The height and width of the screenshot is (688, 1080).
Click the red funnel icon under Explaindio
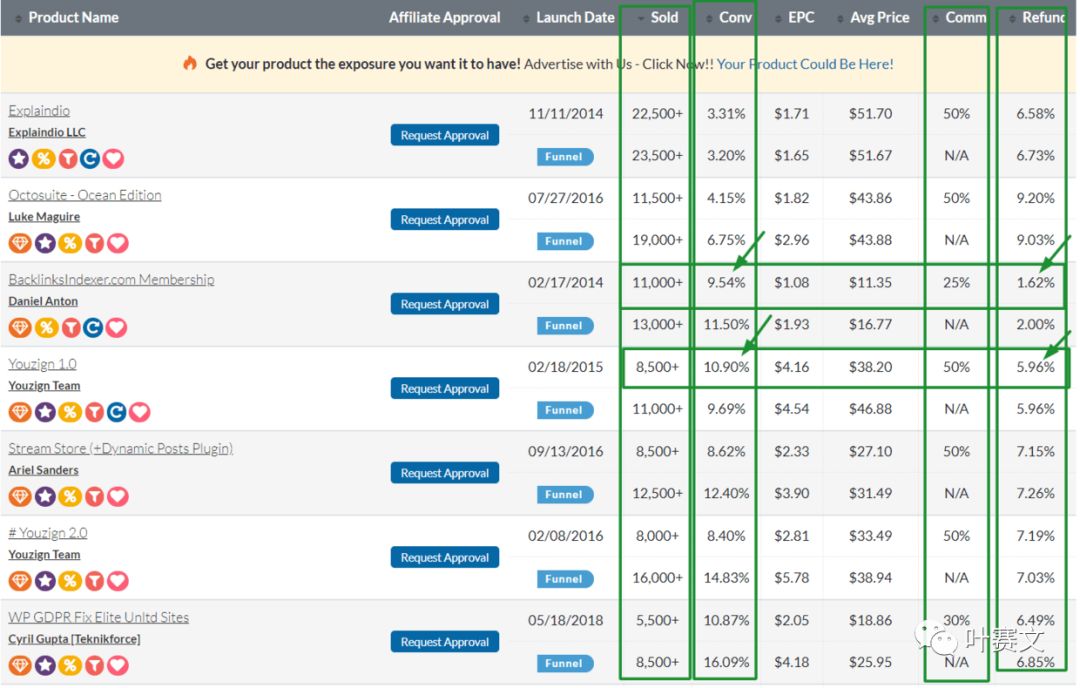[67, 159]
